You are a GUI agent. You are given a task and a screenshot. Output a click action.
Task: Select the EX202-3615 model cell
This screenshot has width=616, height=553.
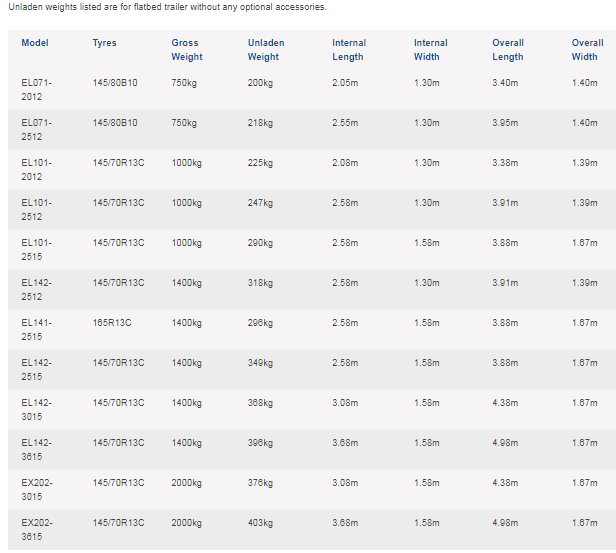(x=37, y=529)
